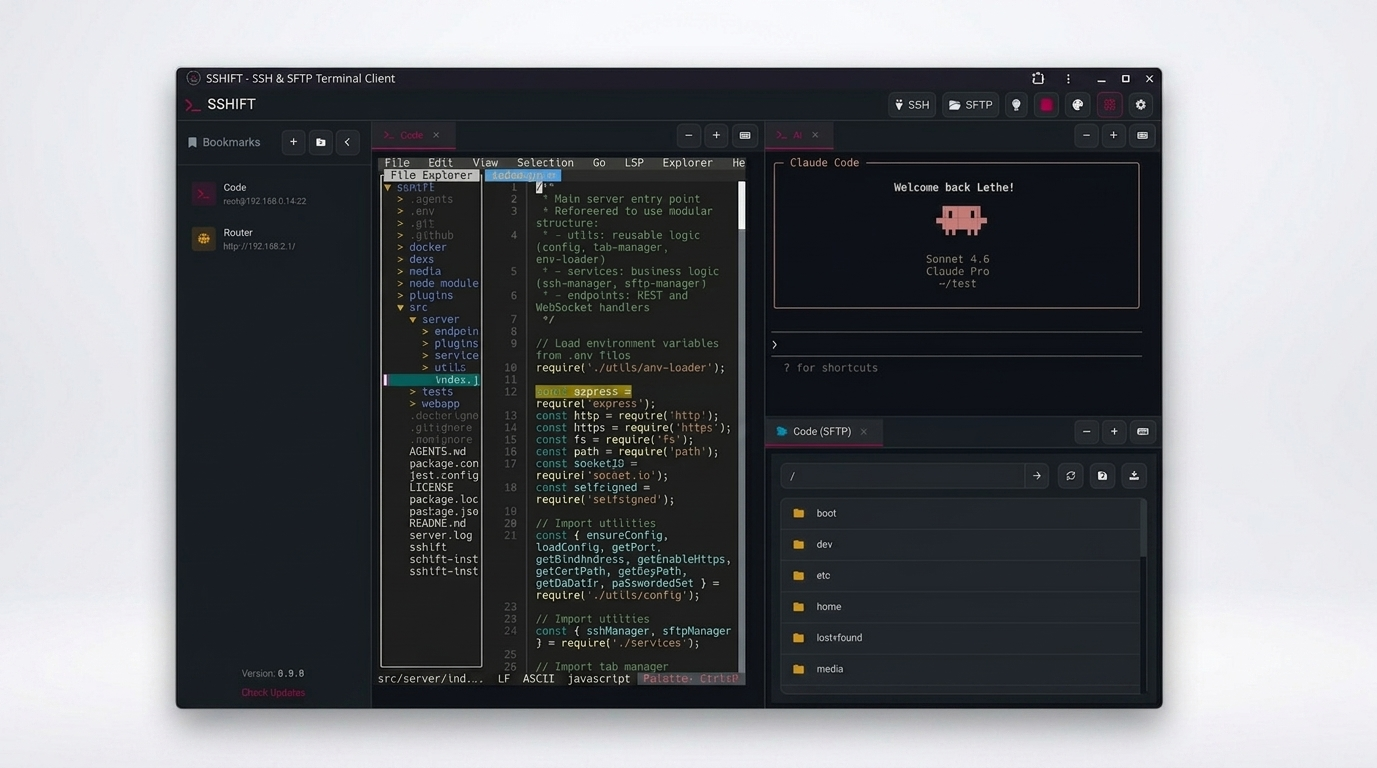
Task: Click the Bookmarks flag icon
Action: (192, 141)
